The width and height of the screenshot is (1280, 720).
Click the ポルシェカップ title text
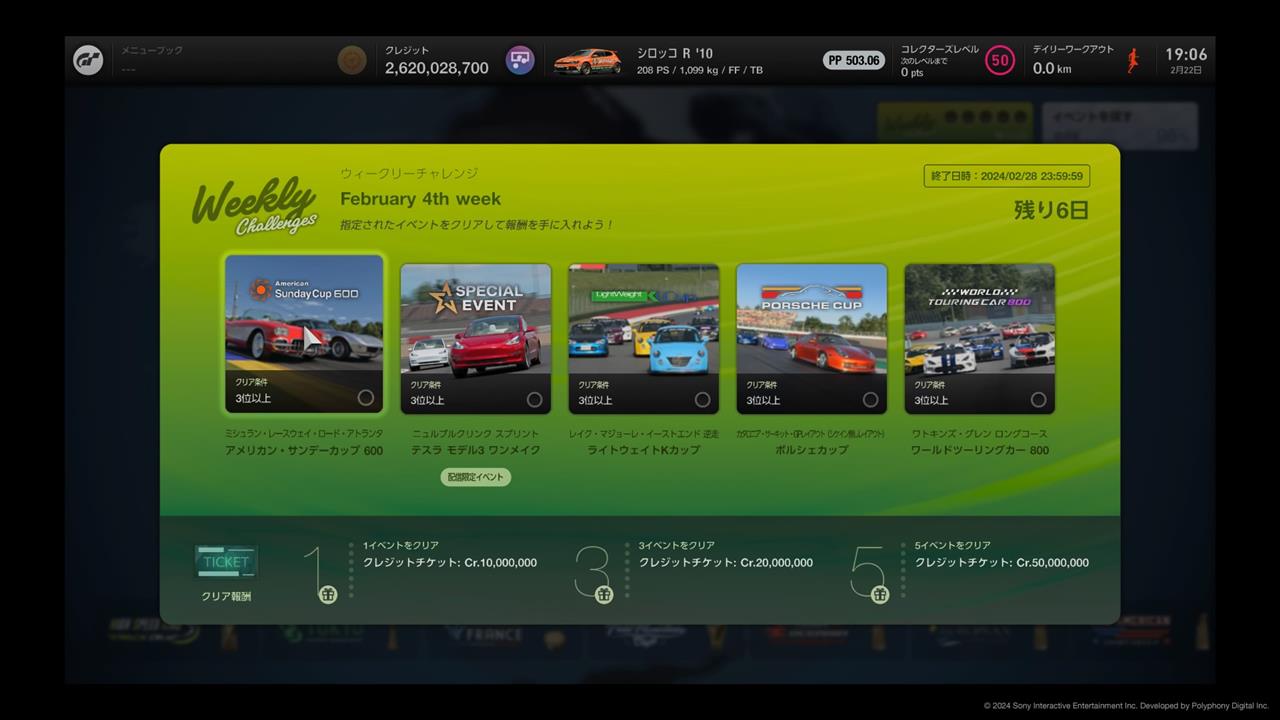(812, 451)
